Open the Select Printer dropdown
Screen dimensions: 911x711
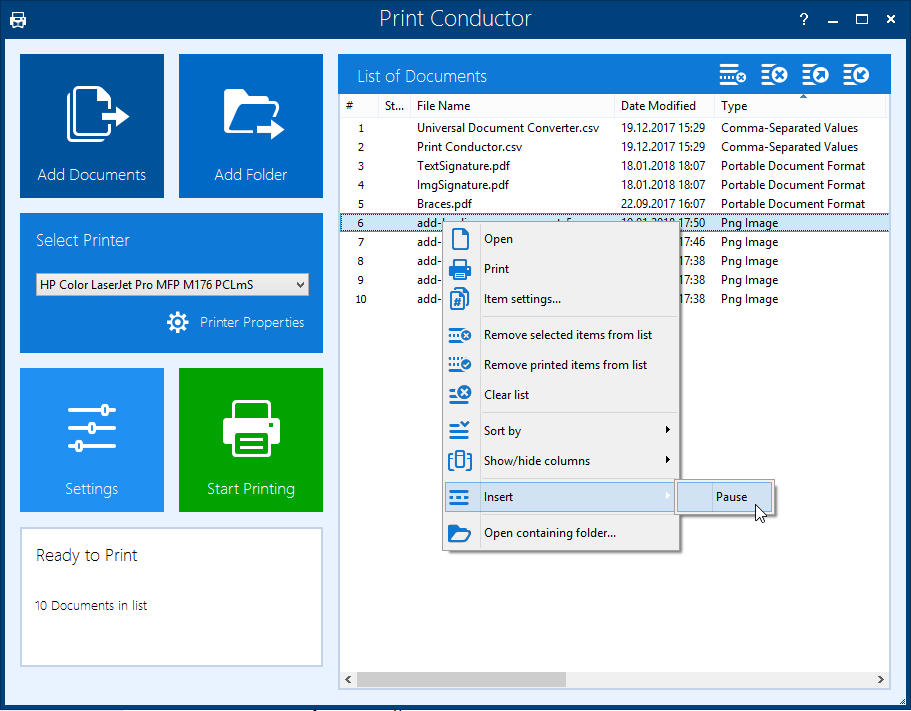(172, 285)
